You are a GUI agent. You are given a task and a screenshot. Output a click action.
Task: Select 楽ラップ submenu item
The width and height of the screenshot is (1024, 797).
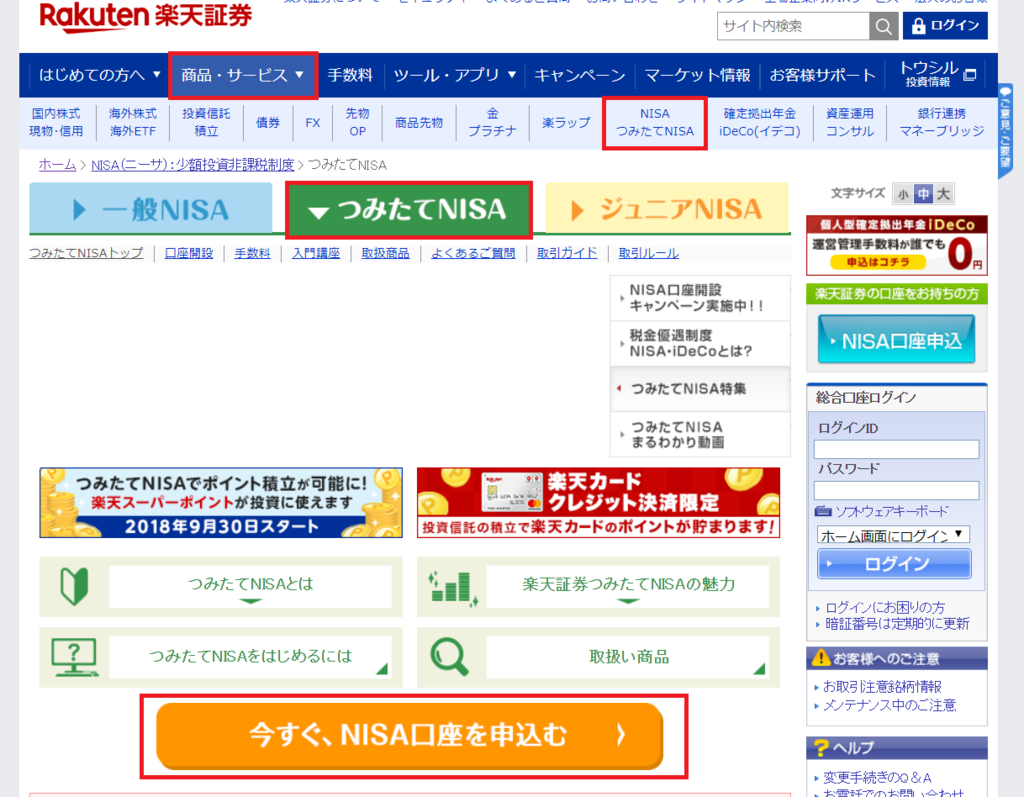[x=566, y=122]
